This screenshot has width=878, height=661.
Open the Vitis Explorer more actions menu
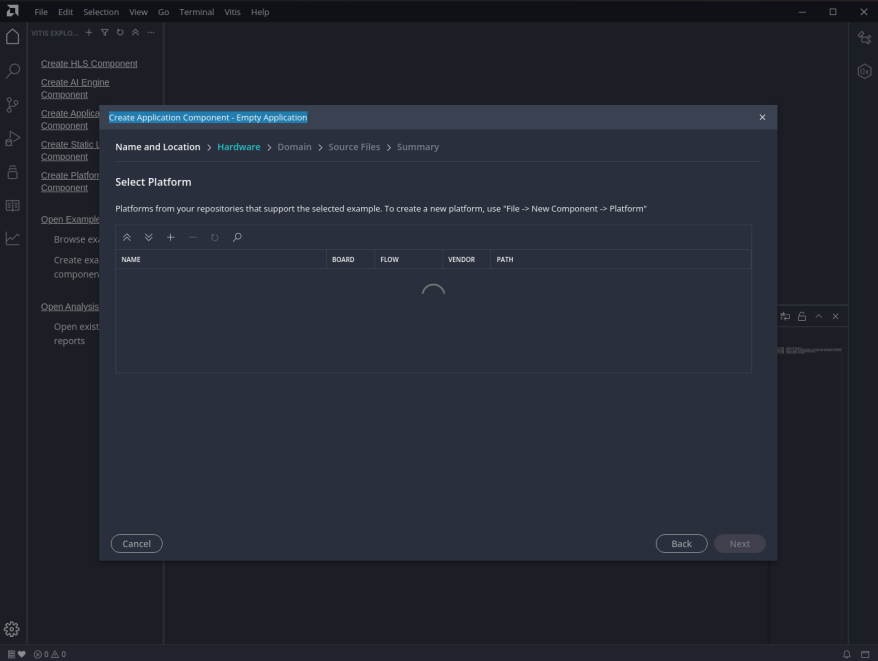(x=151, y=33)
